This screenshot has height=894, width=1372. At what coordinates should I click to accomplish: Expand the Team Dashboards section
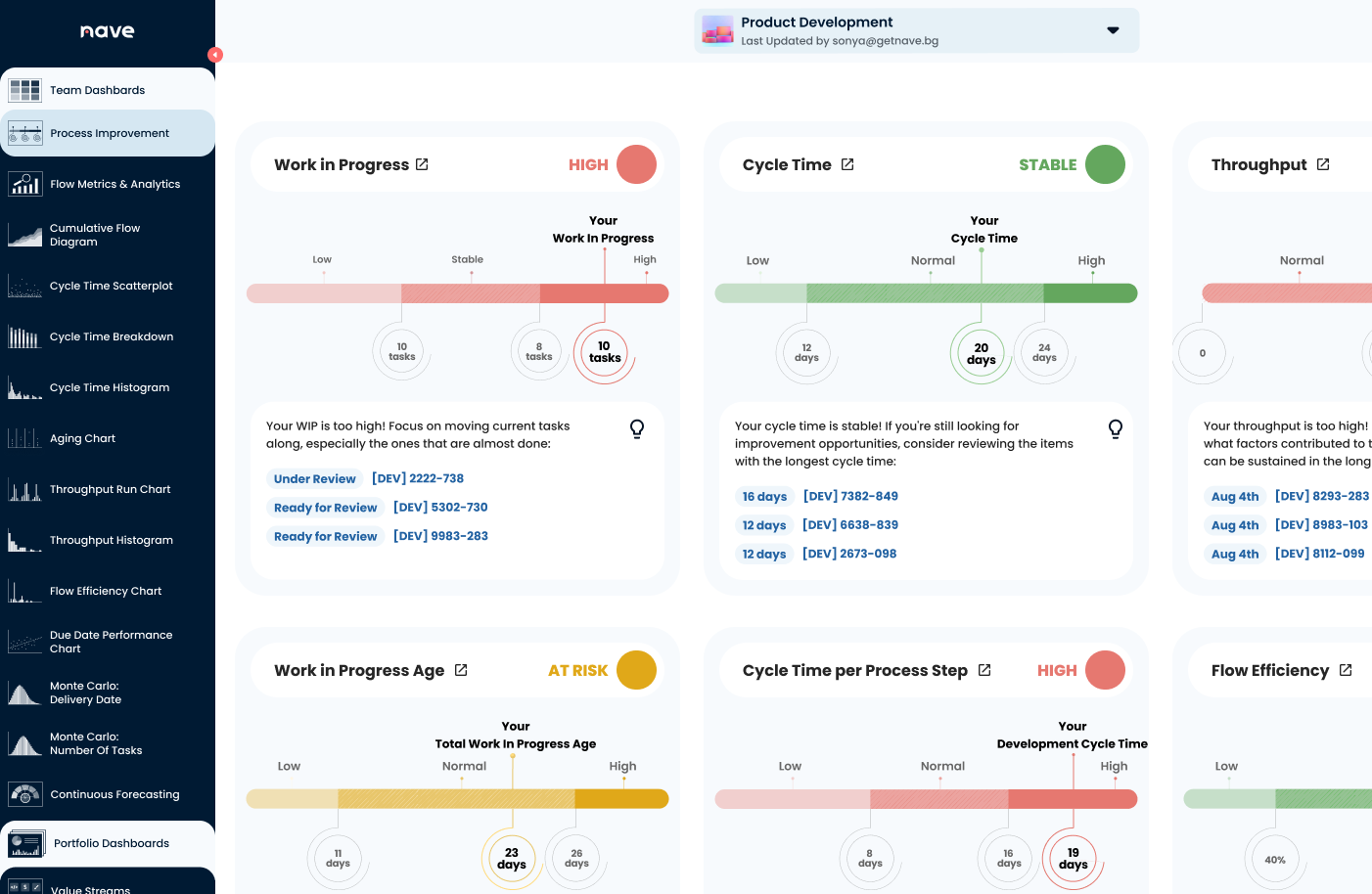(x=108, y=90)
